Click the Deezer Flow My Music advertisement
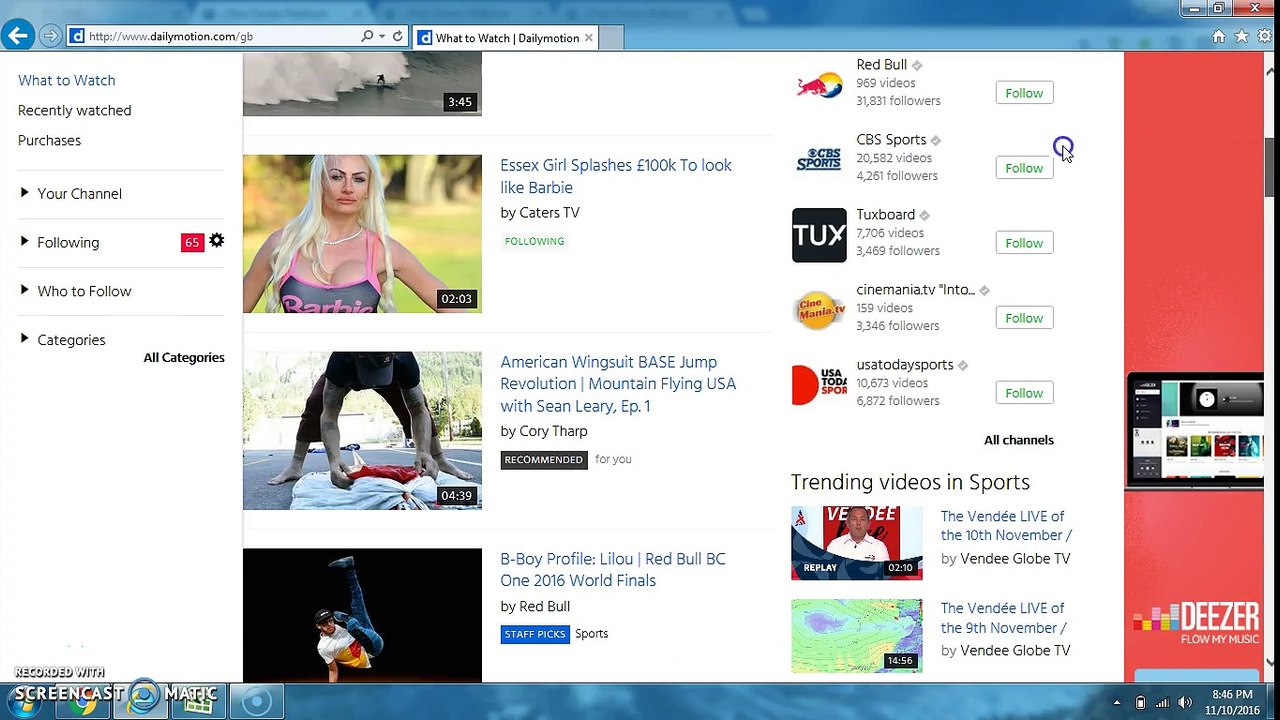Image resolution: width=1280 pixels, height=720 pixels. click(x=1194, y=367)
